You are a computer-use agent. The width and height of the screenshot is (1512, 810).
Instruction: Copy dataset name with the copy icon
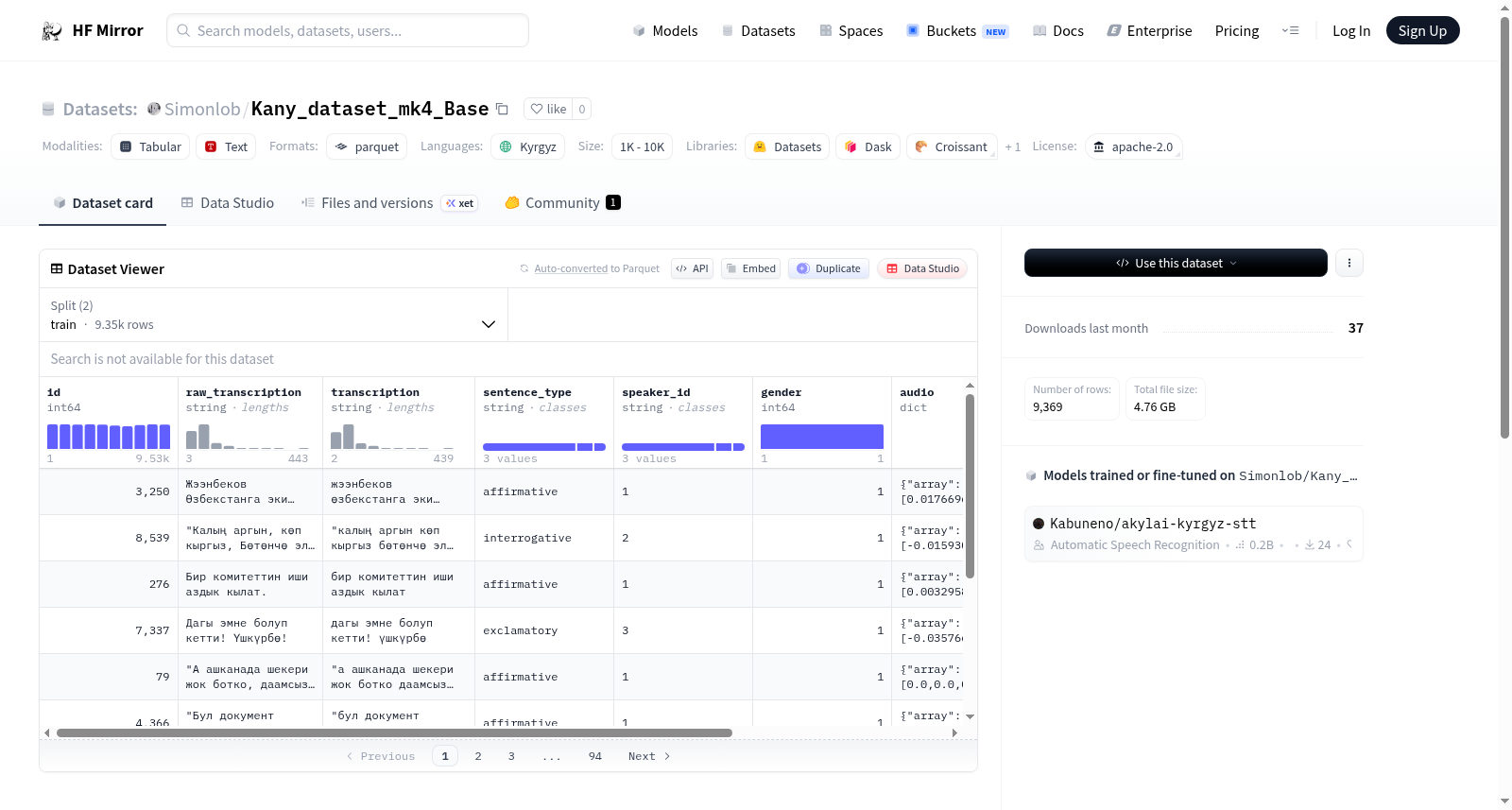pos(502,109)
